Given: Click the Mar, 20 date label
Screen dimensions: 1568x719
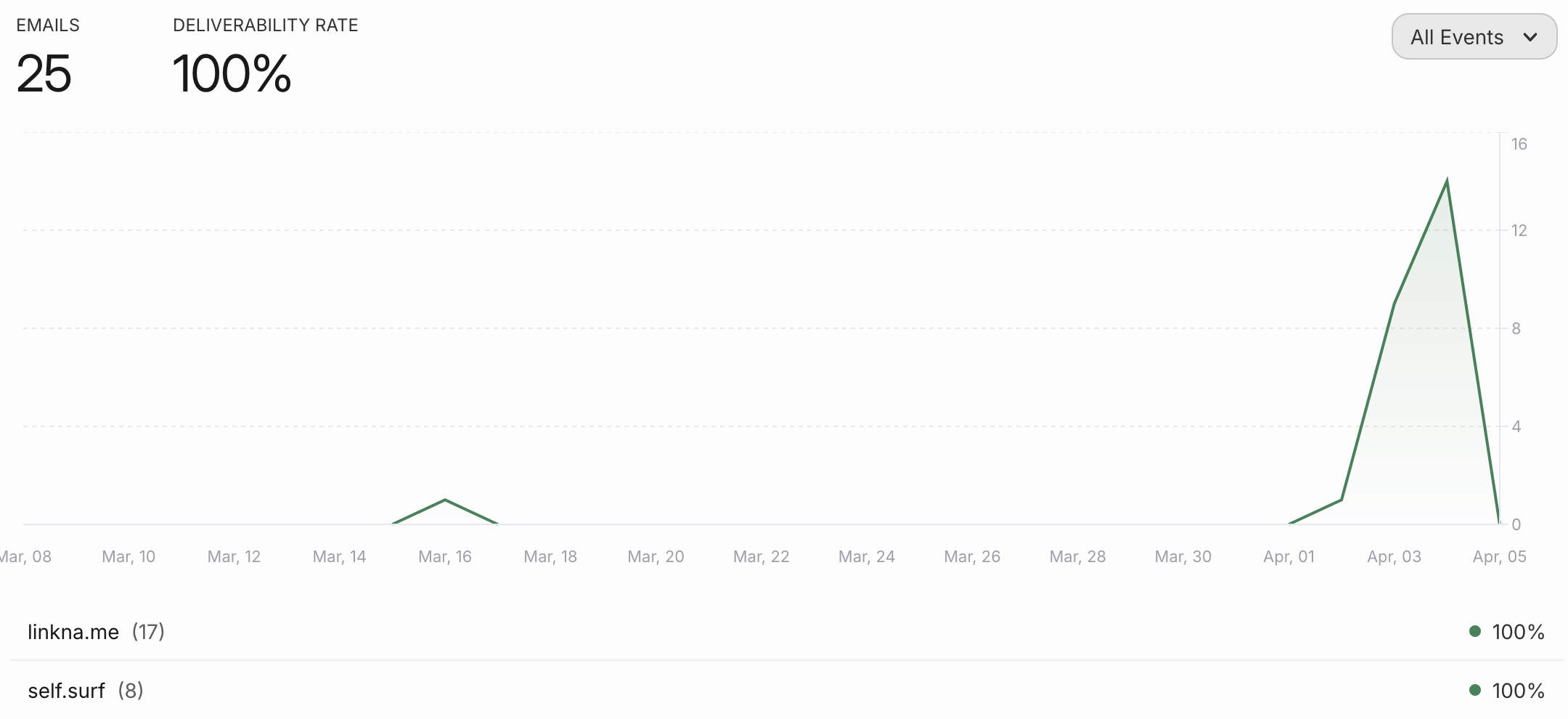Looking at the screenshot, I should [656, 557].
